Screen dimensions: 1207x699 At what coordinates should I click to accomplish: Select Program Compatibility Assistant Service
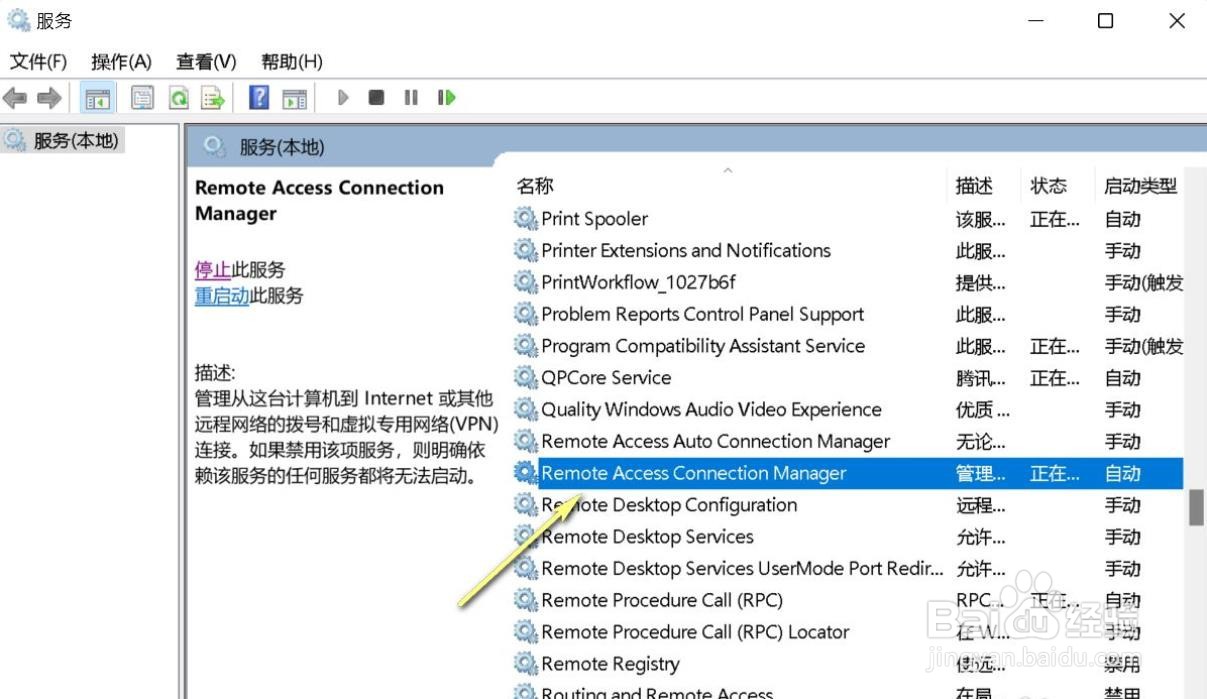pyautogui.click(x=847, y=346)
